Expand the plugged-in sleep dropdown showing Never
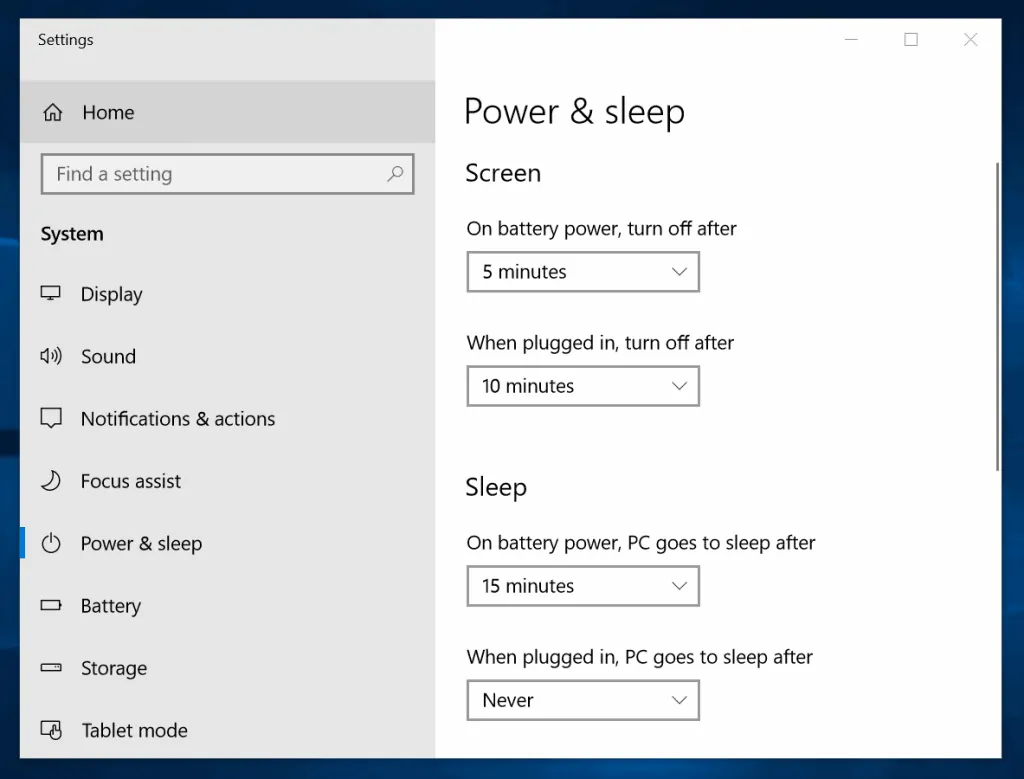Viewport: 1024px width, 779px height. click(583, 700)
